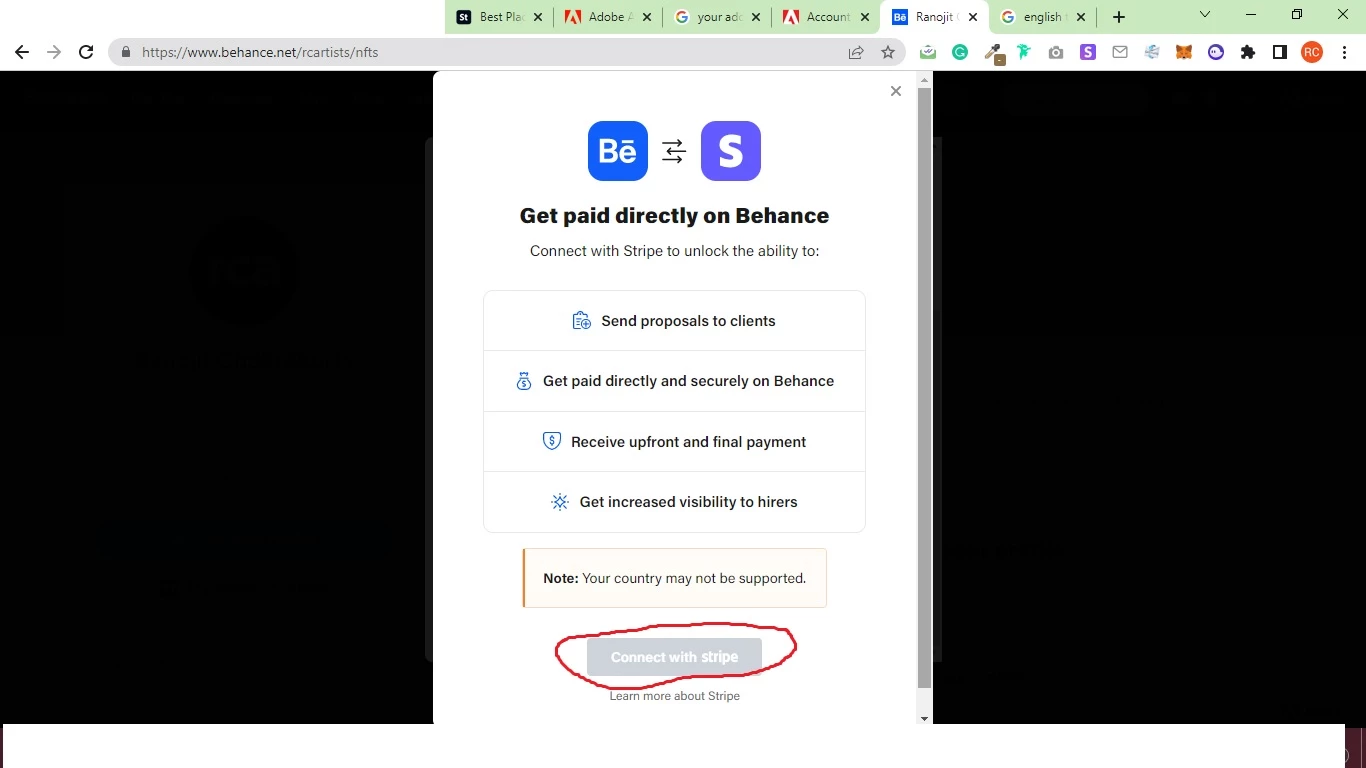The image size is (1366, 768).
Task: Open the teal bird extension
Action: [1024, 52]
